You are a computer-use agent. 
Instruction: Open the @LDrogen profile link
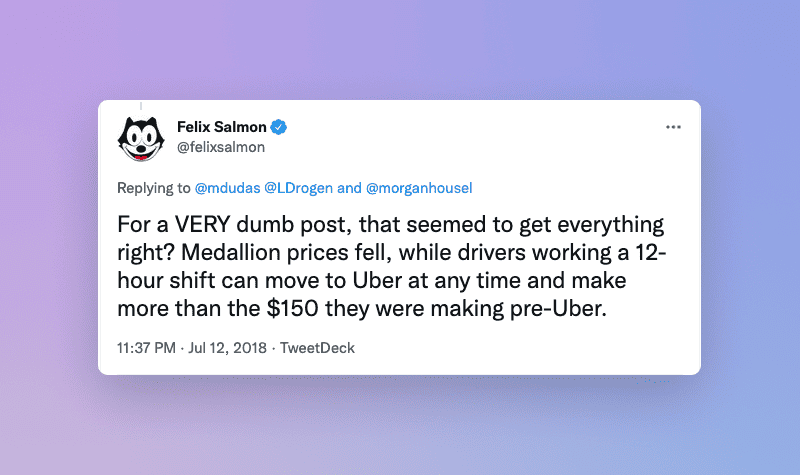click(x=299, y=188)
